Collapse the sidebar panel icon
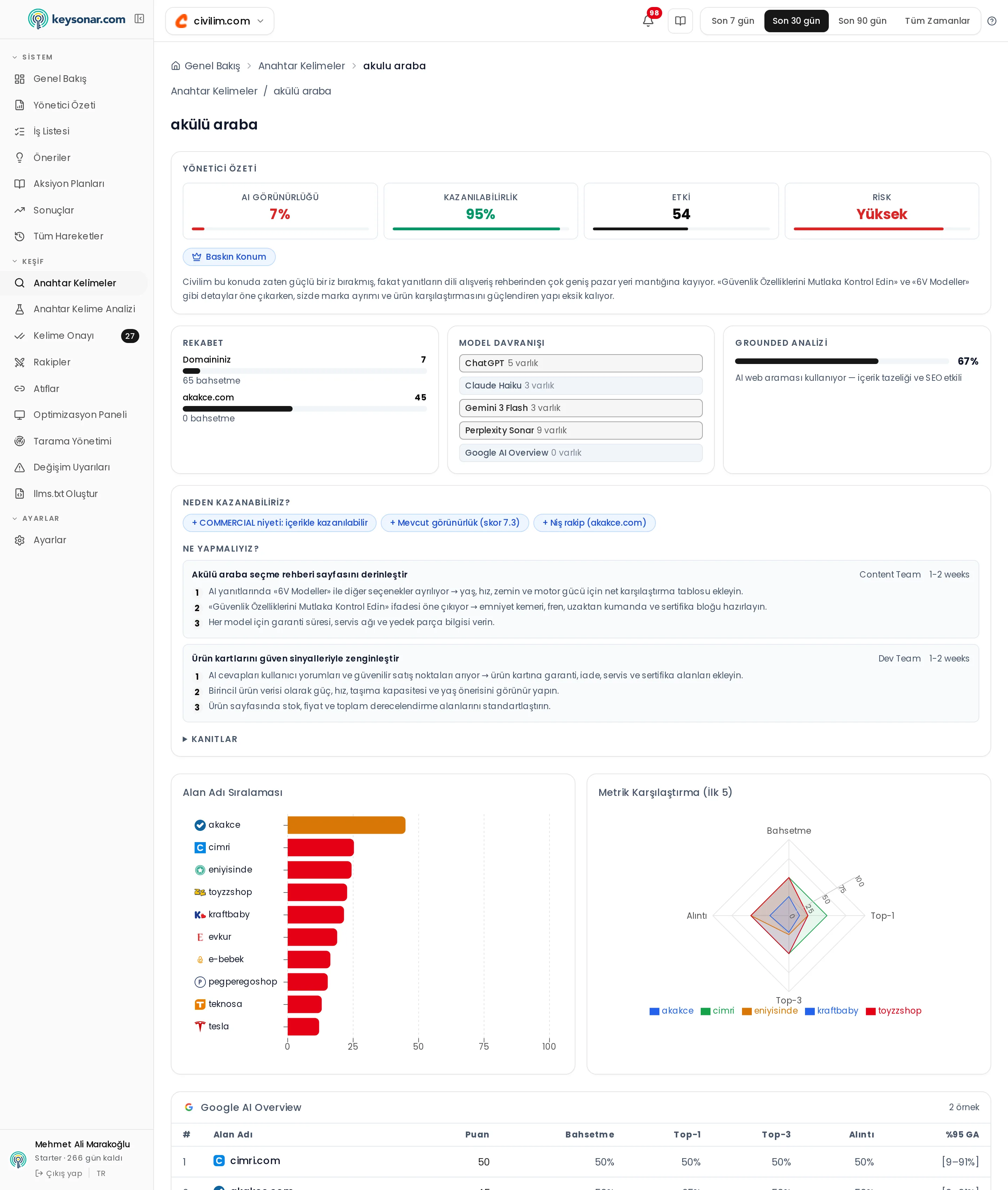1008x1190 pixels. [x=139, y=19]
